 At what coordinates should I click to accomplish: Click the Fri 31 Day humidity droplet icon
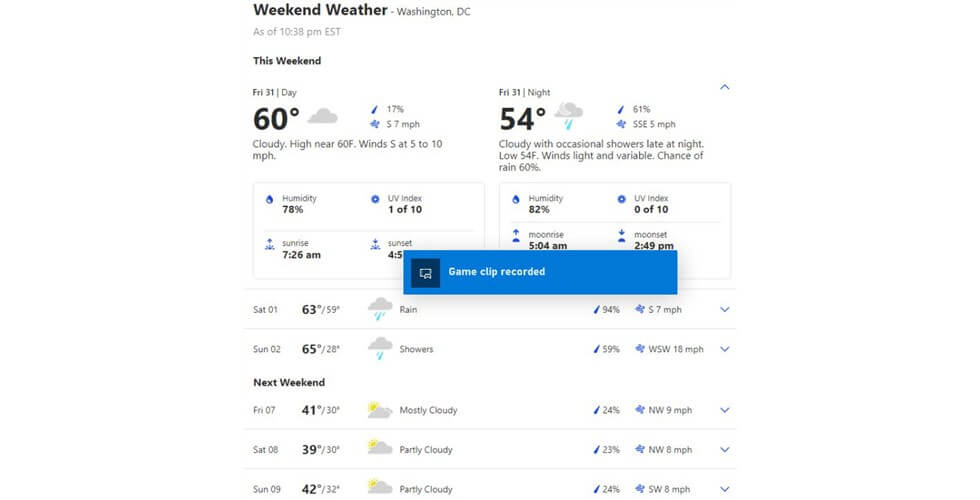point(269,199)
